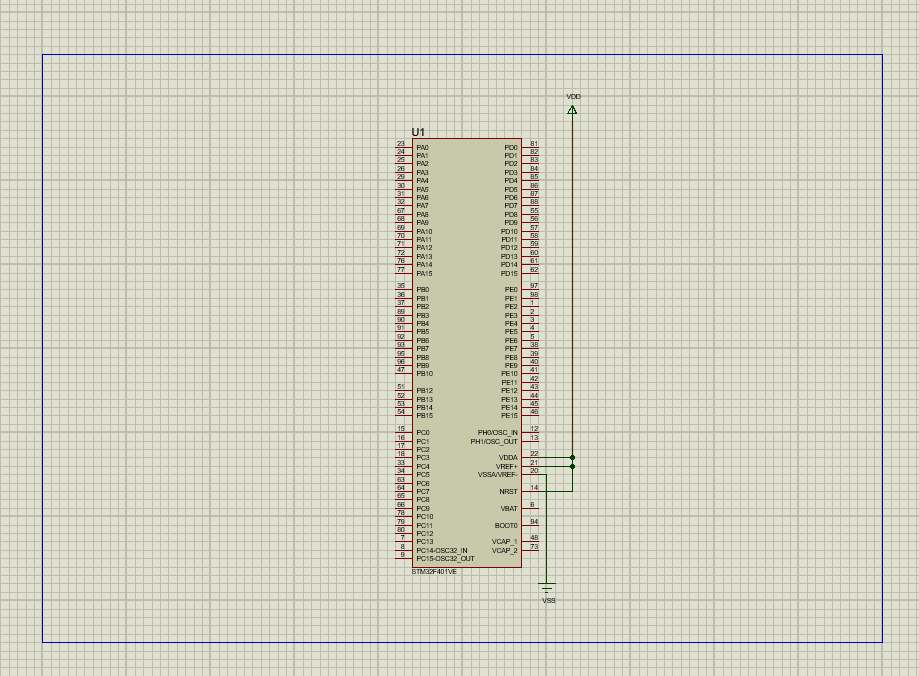Screen dimensions: 919x676
Task: Click the PC0 pin label
Action: [423, 433]
